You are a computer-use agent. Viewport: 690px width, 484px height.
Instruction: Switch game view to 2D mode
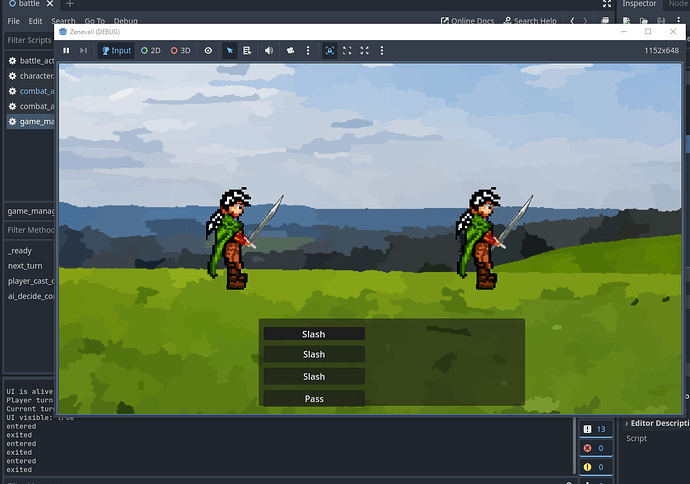click(x=151, y=50)
